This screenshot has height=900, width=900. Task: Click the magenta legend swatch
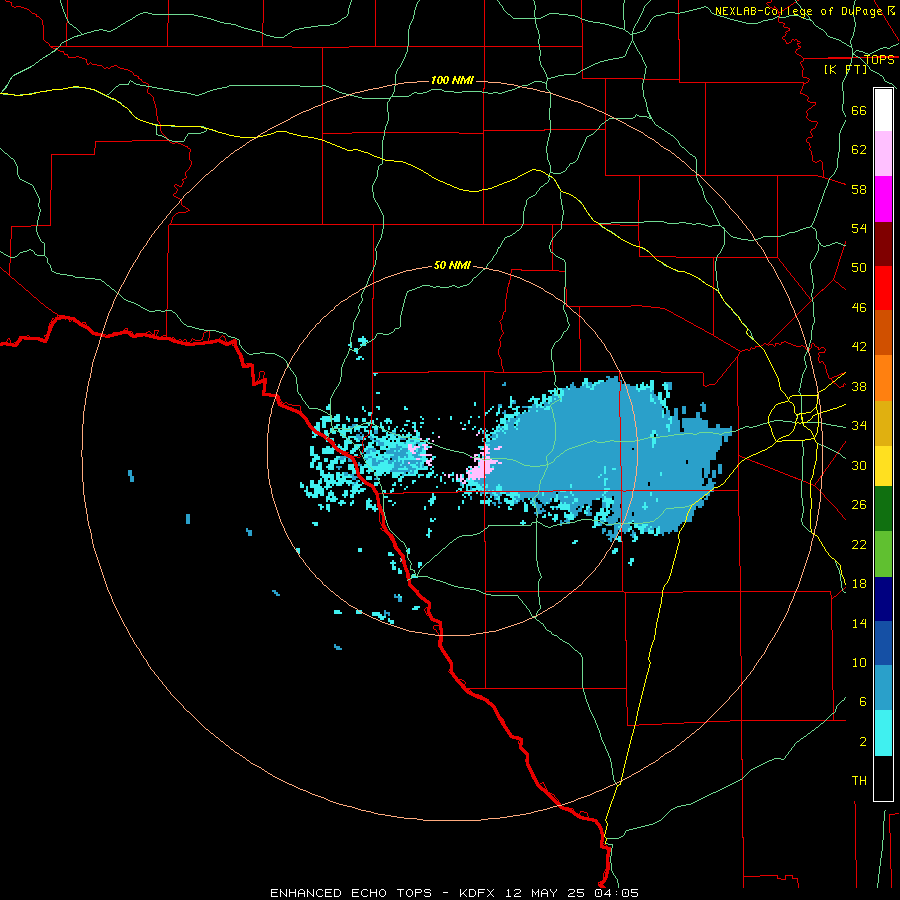pos(883,199)
